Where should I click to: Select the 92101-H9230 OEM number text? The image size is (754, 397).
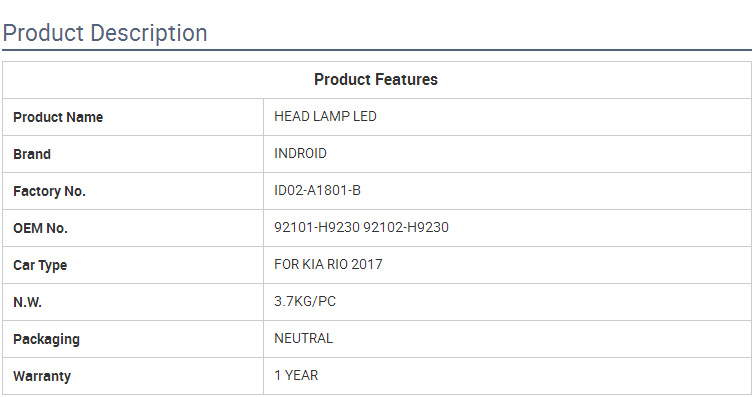click(317, 227)
